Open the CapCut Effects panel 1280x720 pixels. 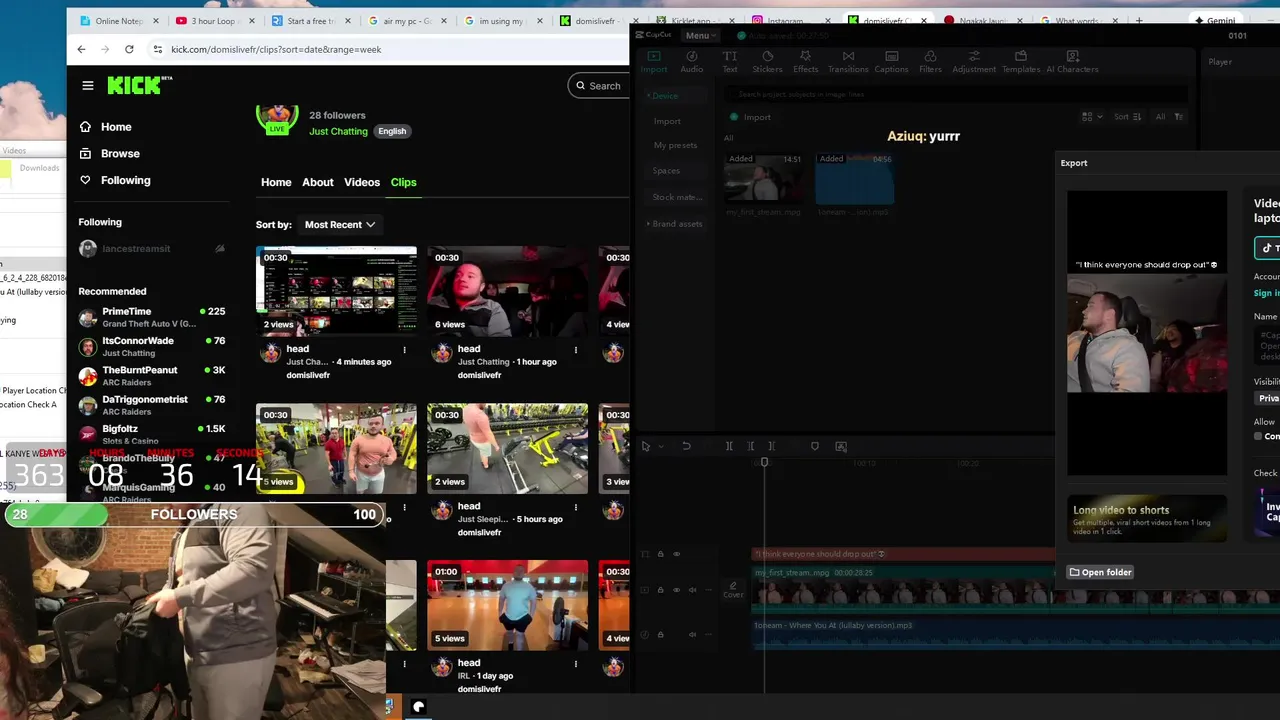(806, 62)
